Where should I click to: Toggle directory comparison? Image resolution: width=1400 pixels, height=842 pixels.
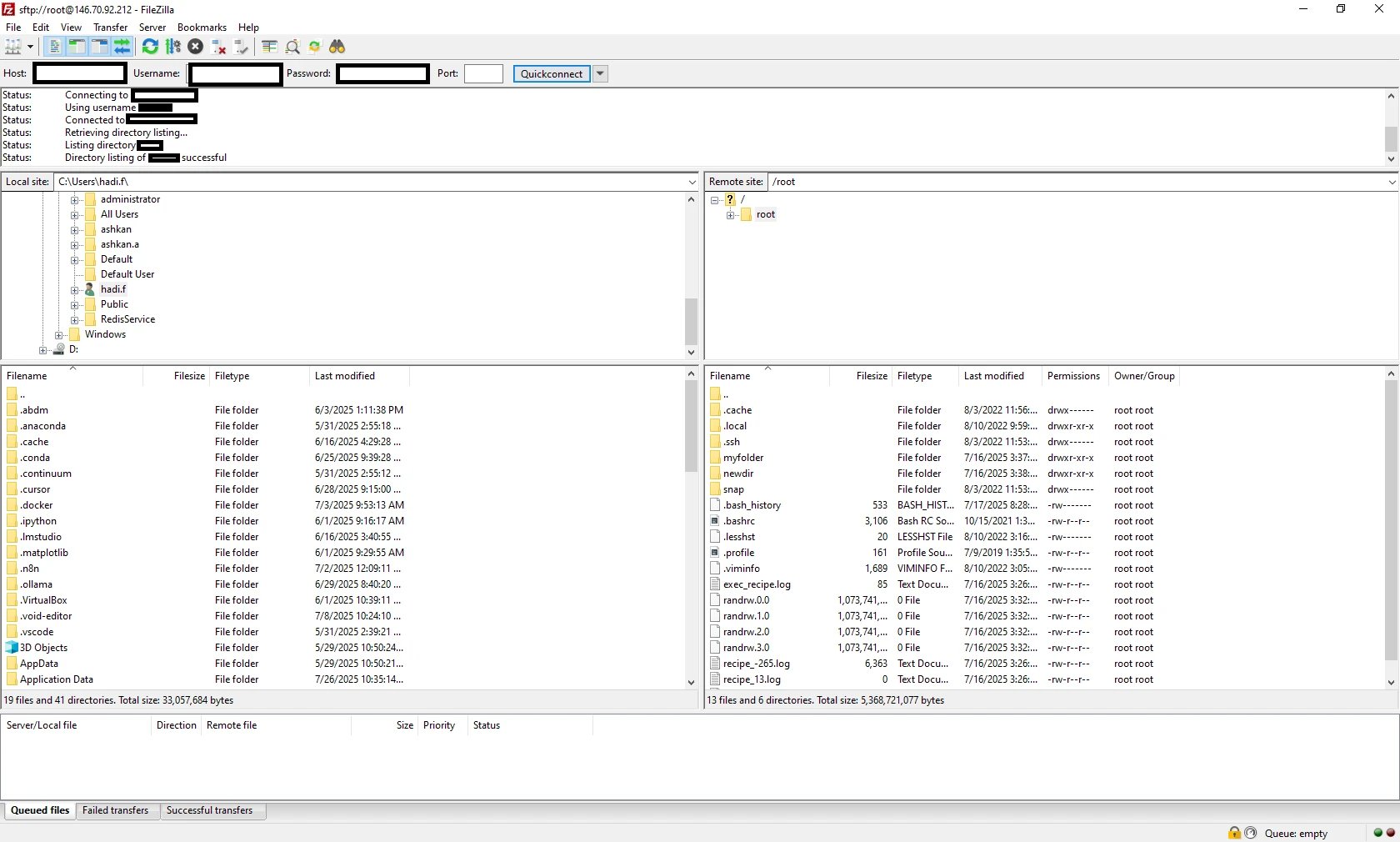pyautogui.click(x=292, y=47)
